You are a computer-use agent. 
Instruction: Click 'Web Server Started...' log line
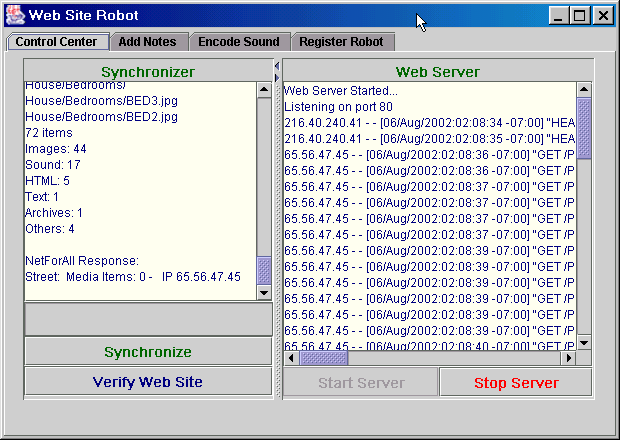pyautogui.click(x=341, y=91)
